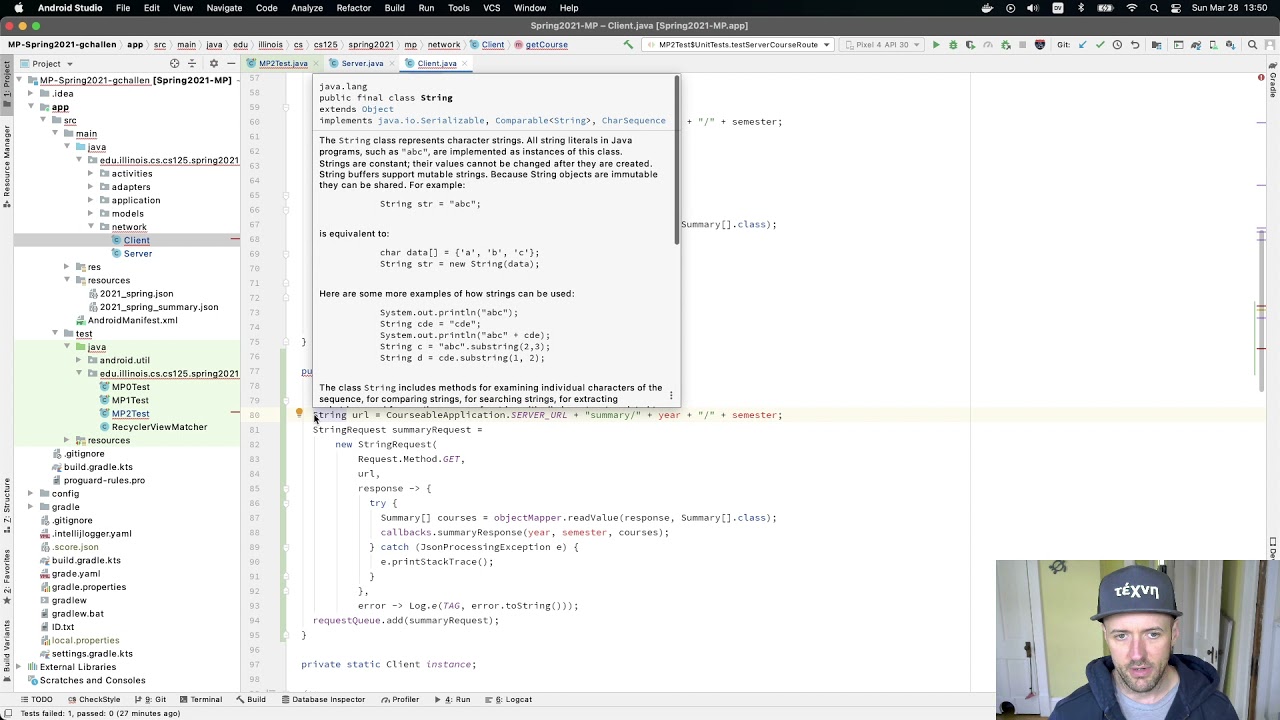This screenshot has height=720, width=1280.
Task: Sync project with Gradle files icon
Action: pos(1196,44)
